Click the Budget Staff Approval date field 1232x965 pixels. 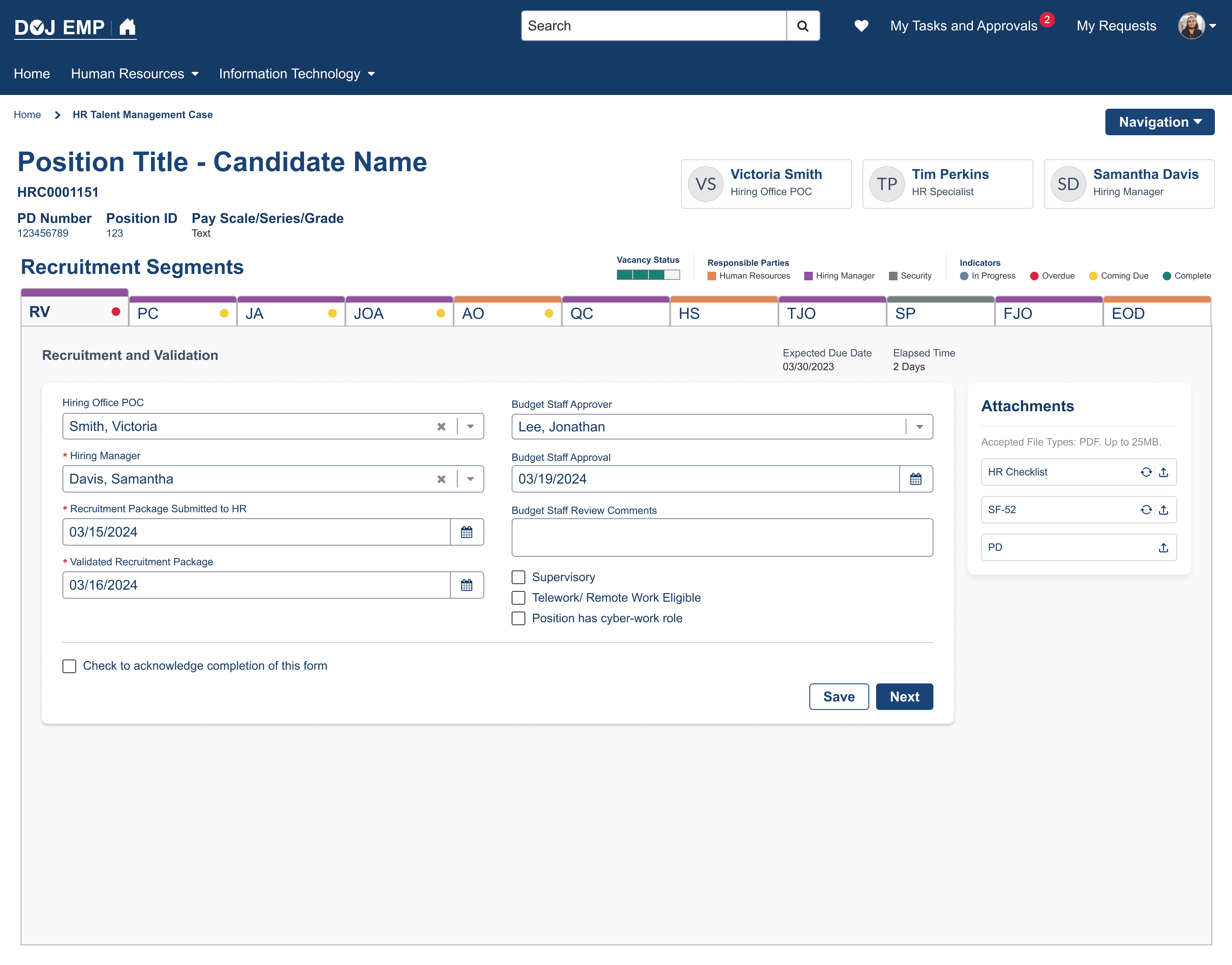coord(706,479)
